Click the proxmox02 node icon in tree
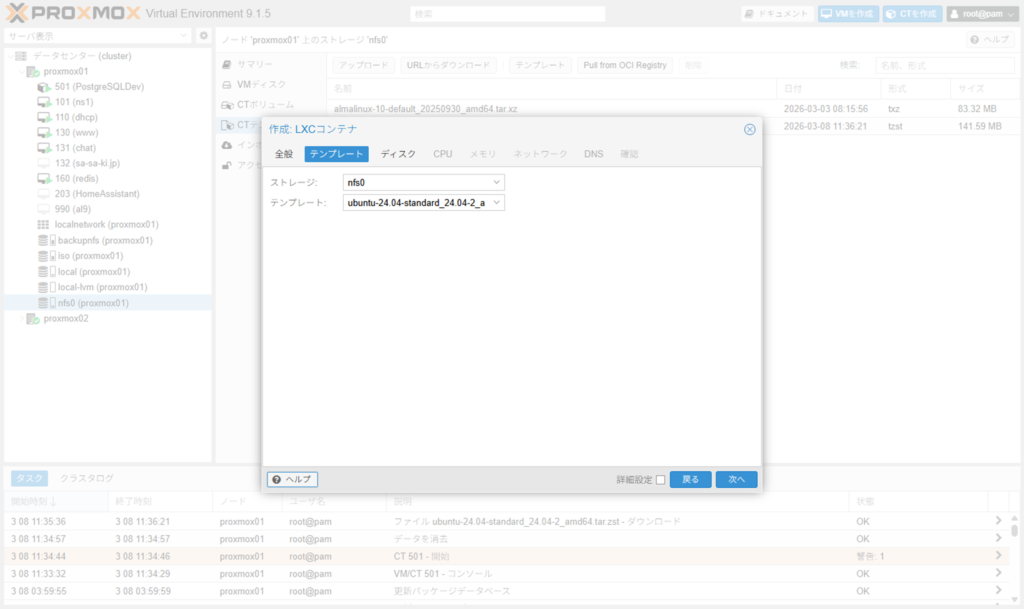Screen dimensions: 1024x609 click(x=33, y=319)
